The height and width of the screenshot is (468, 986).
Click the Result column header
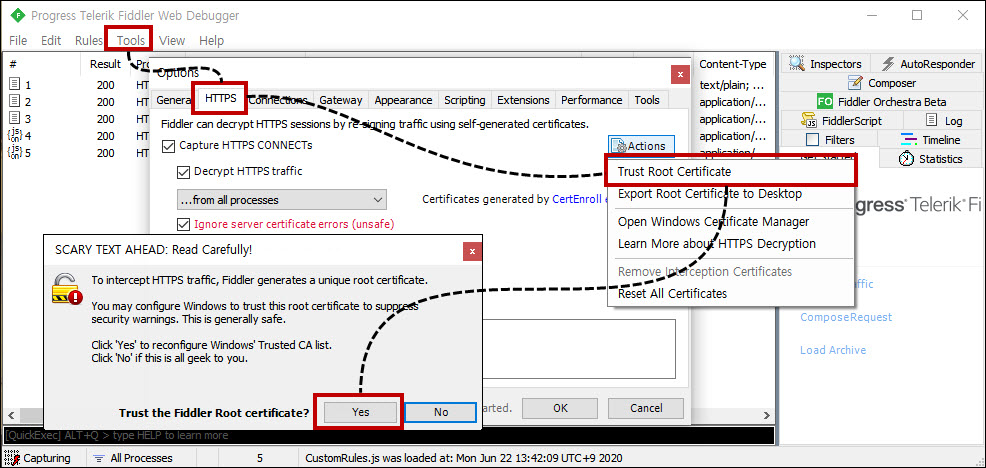click(x=105, y=64)
